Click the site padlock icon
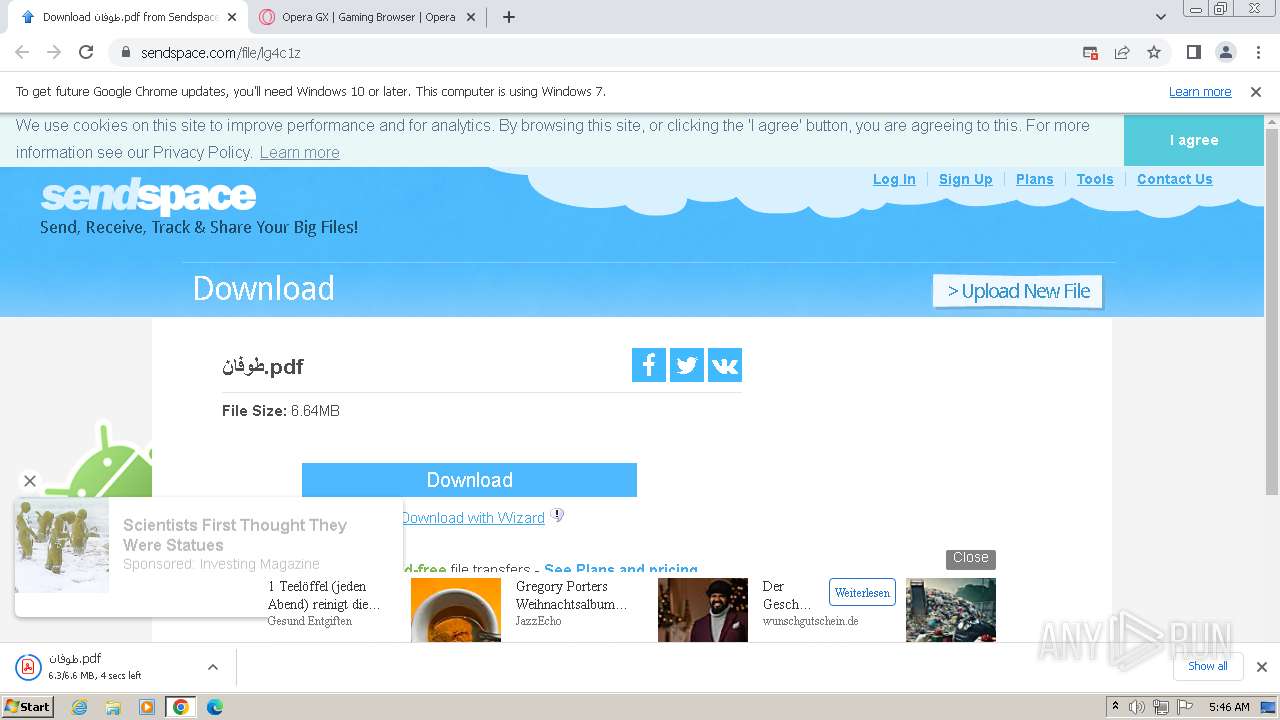This screenshot has width=1280, height=720. (125, 52)
